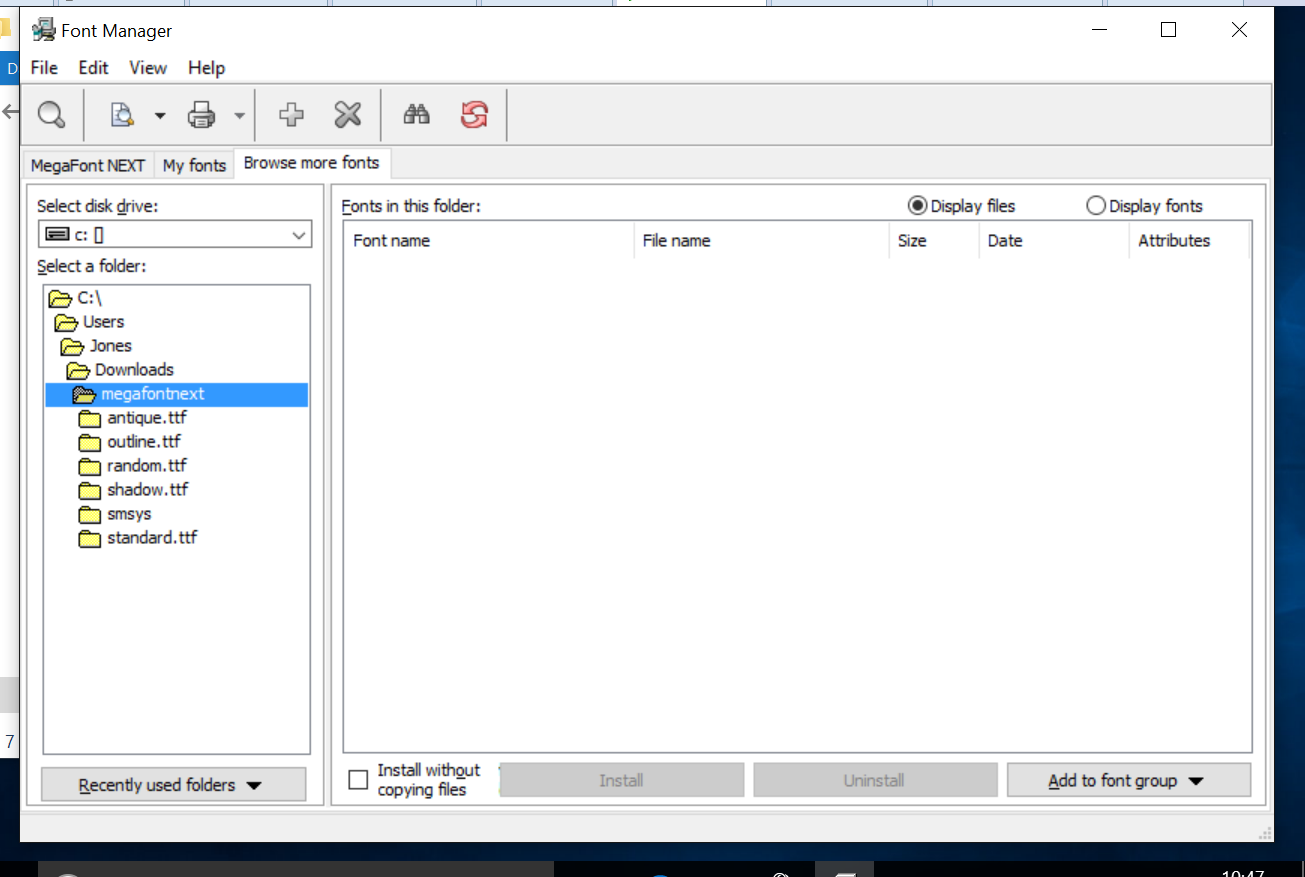
Task: Click the printer icon in toolbar
Action: pyautogui.click(x=202, y=115)
